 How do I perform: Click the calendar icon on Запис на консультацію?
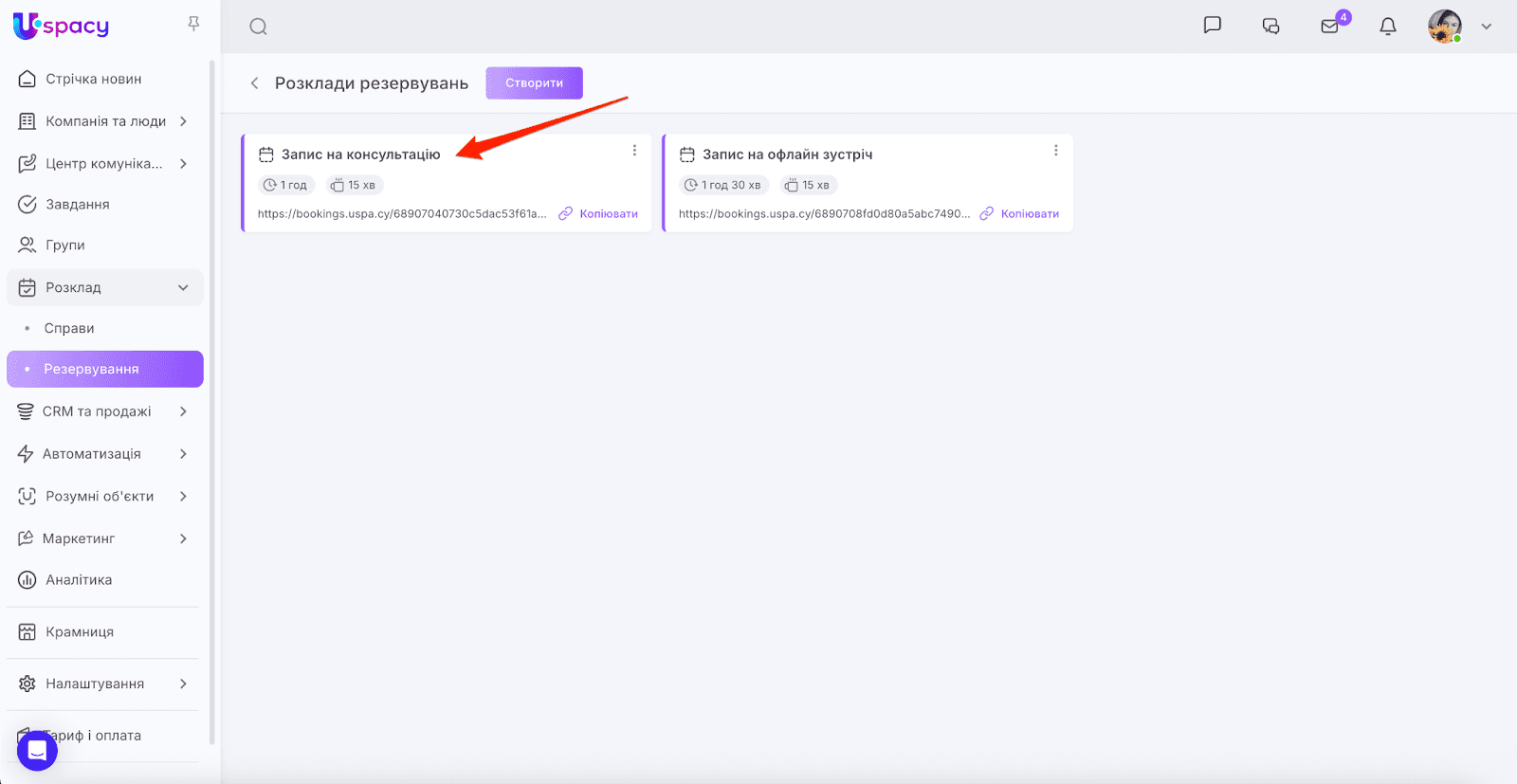[x=266, y=155]
